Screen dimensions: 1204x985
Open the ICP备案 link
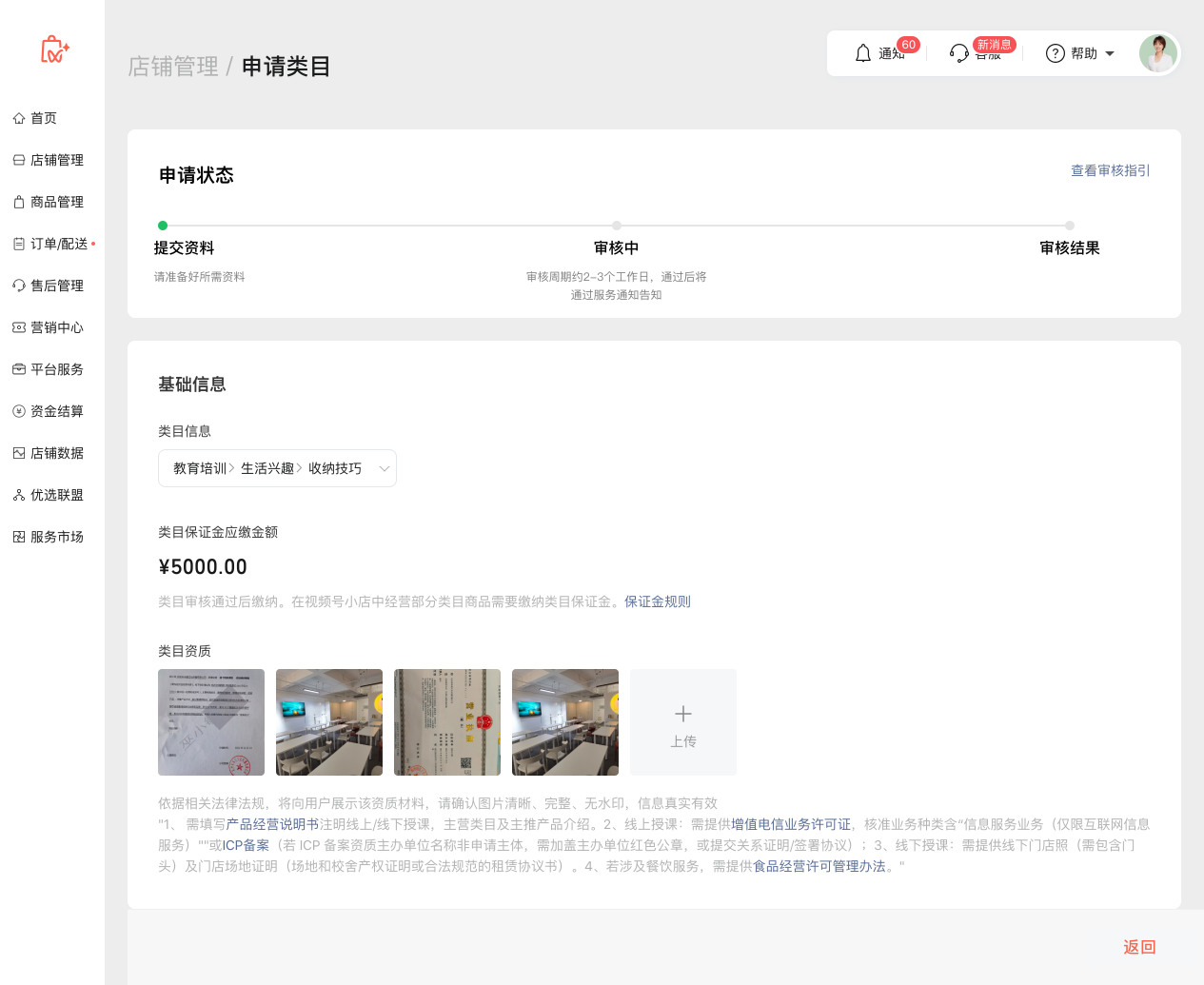click(x=246, y=845)
